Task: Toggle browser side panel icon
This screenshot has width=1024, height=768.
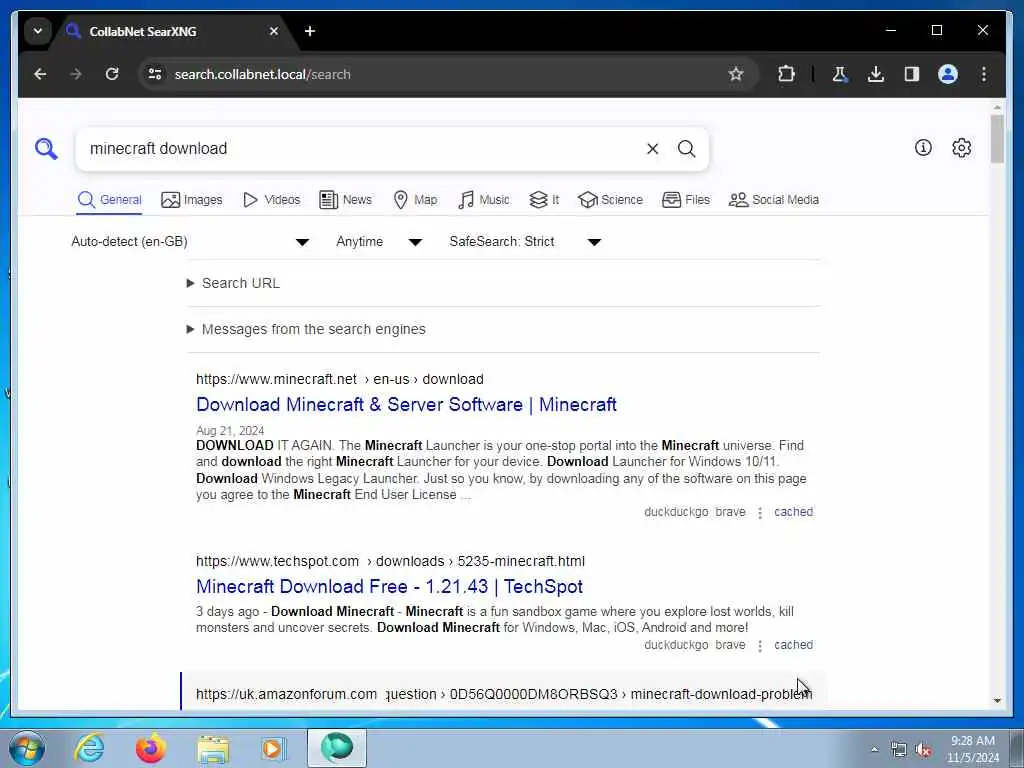Action: pos(912,74)
